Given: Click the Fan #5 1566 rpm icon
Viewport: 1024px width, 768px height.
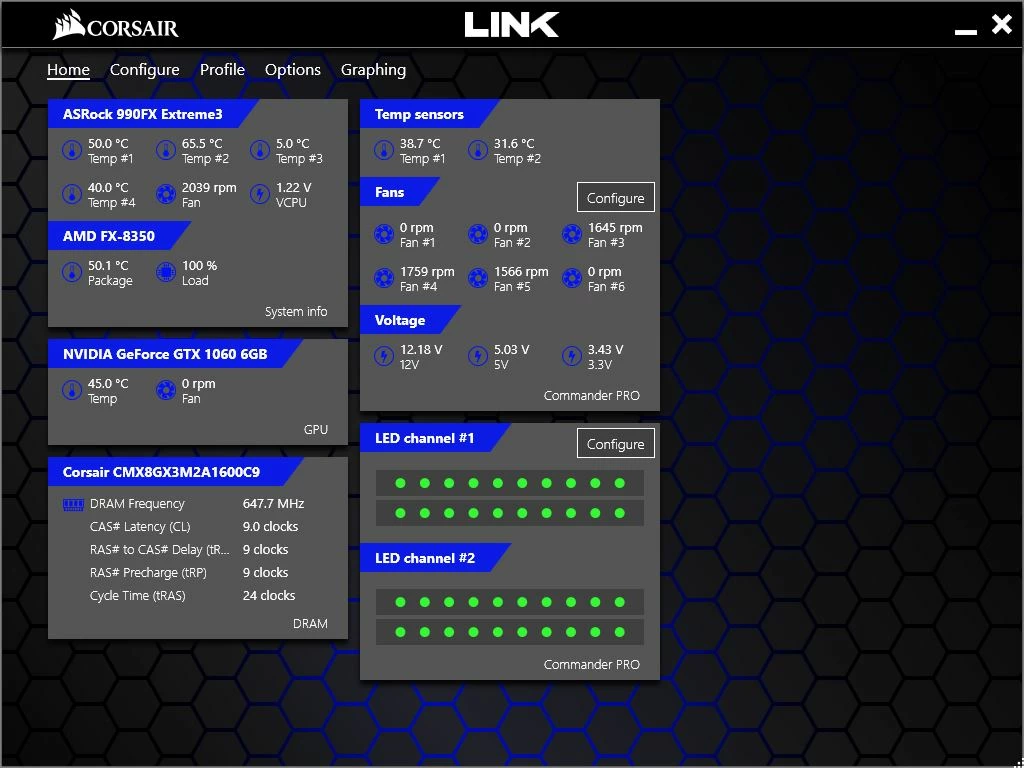Looking at the screenshot, I should (x=478, y=279).
